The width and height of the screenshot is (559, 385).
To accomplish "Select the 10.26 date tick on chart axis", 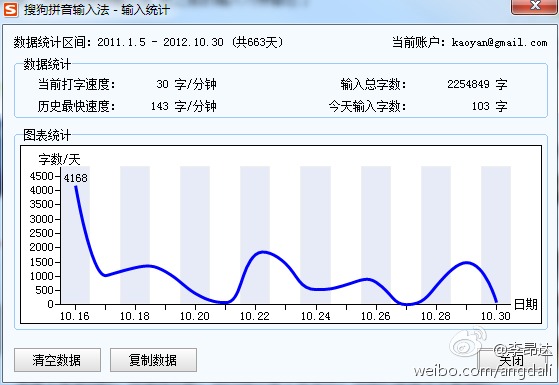I will click(x=375, y=316).
